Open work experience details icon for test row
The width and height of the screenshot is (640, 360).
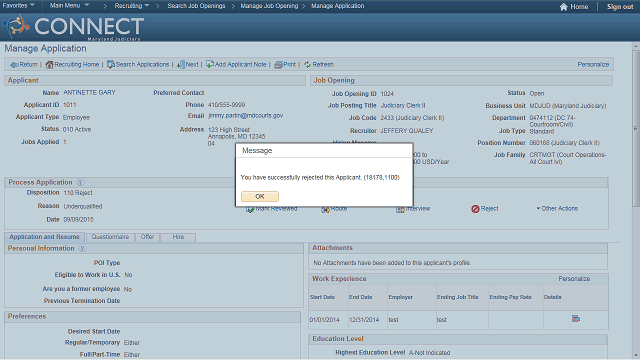576,318
